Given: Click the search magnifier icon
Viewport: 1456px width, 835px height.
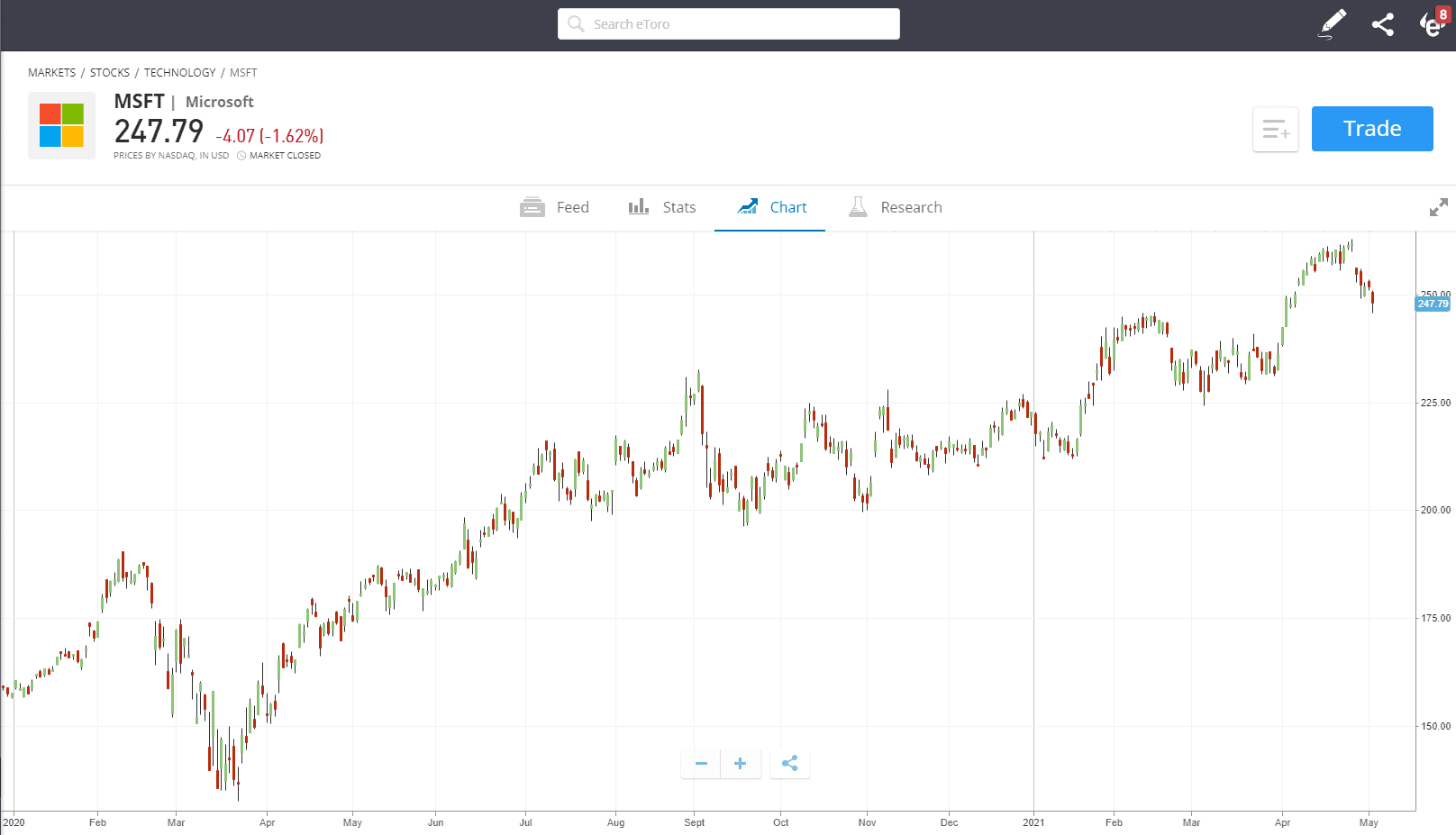Looking at the screenshot, I should pyautogui.click(x=576, y=24).
